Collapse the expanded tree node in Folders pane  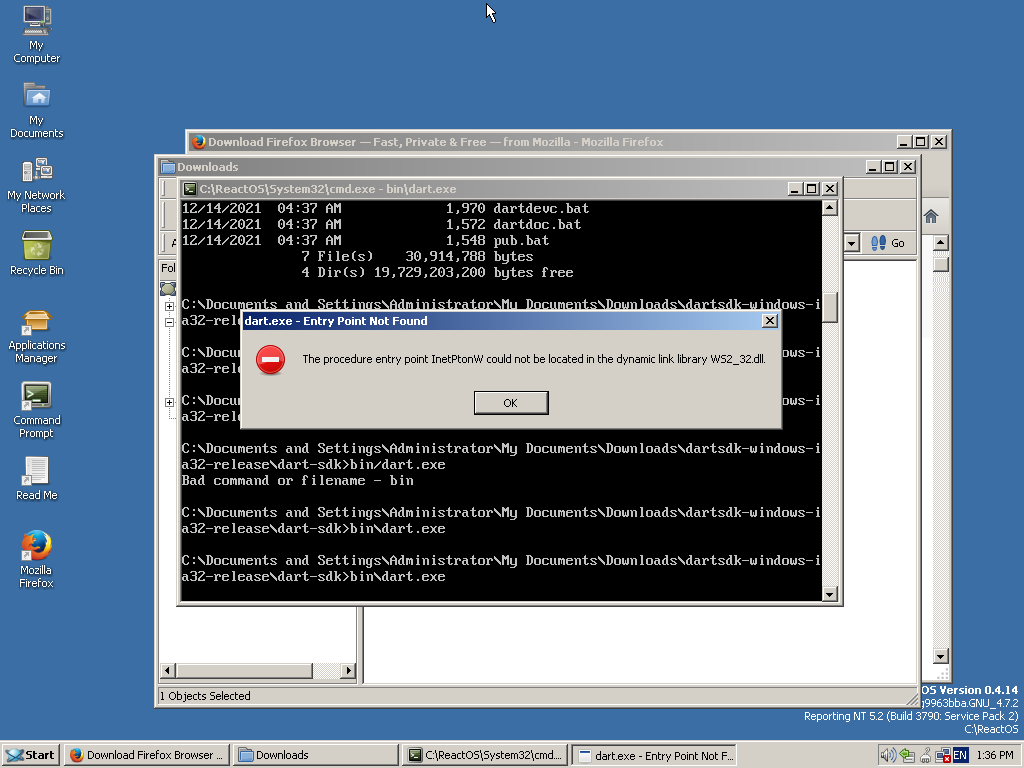(x=169, y=322)
